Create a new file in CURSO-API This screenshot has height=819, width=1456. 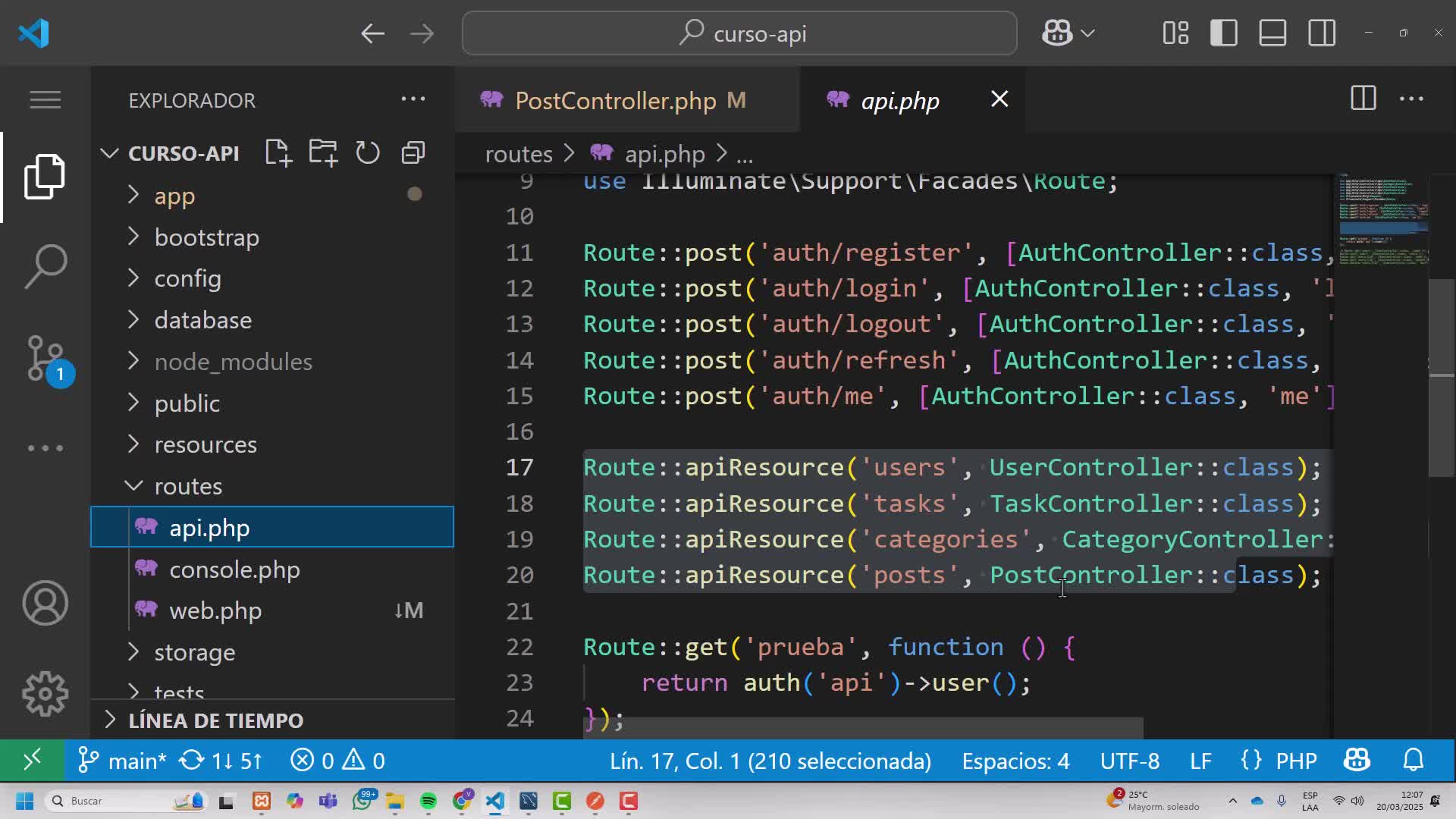click(278, 153)
